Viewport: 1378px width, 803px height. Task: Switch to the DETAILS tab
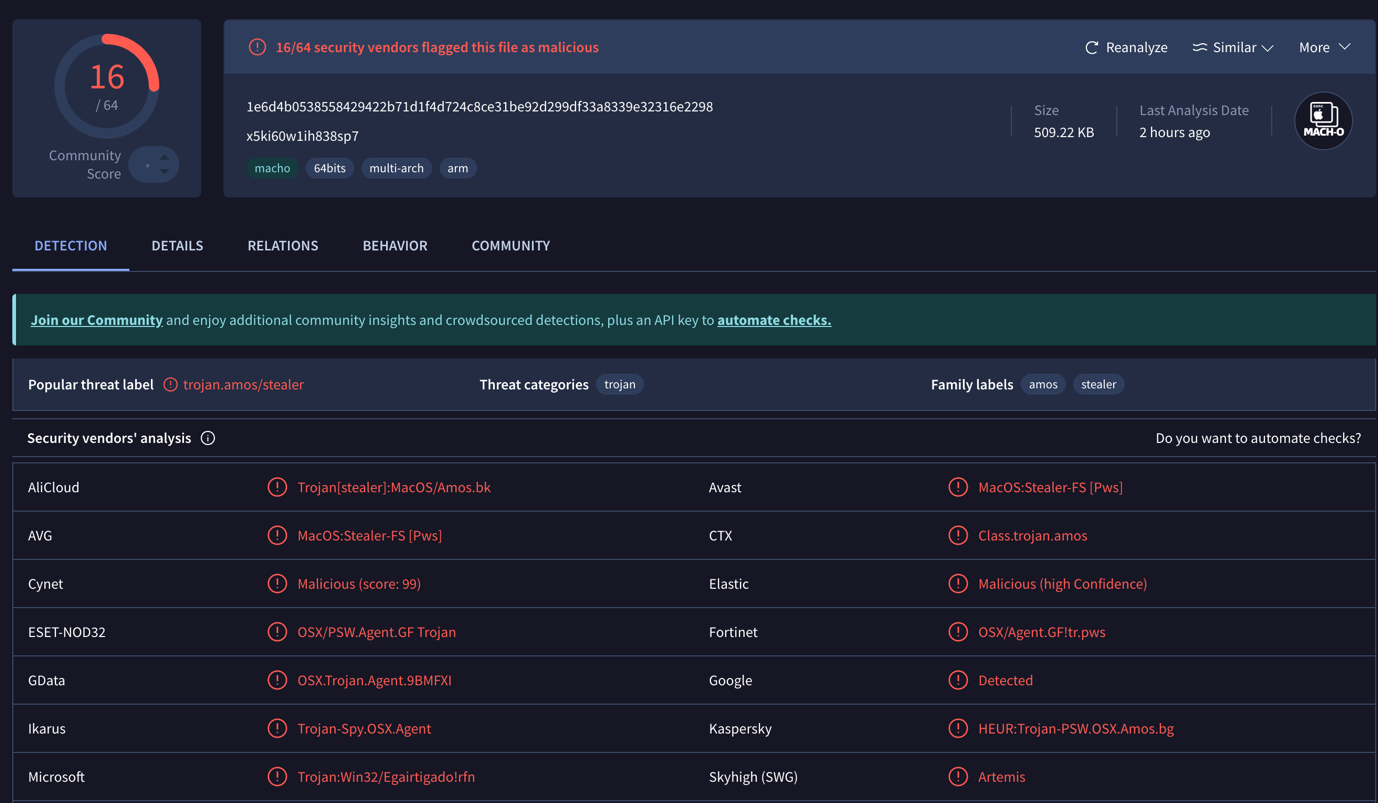point(177,246)
